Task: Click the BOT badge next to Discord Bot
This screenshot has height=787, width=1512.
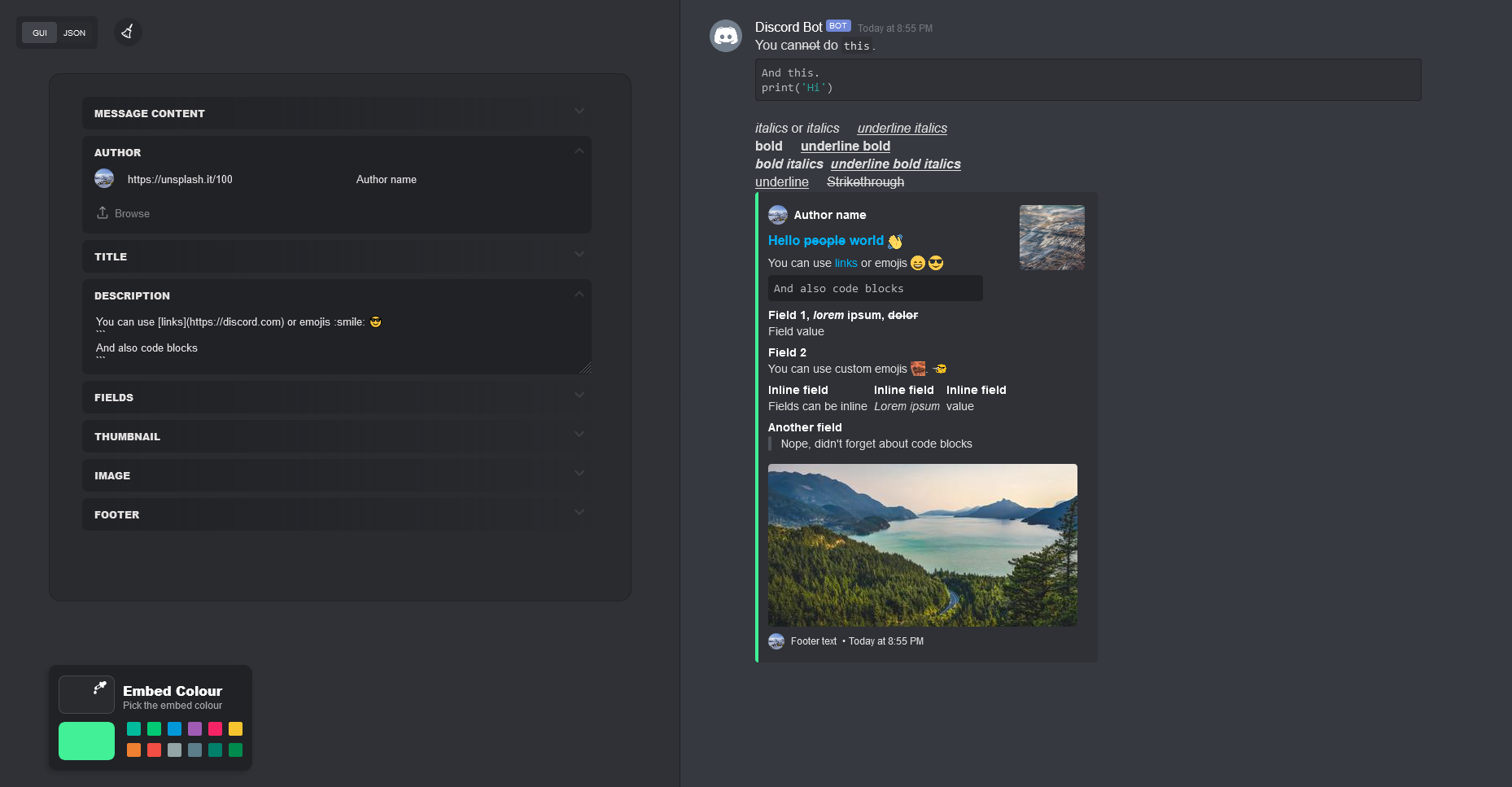Action: coord(838,26)
